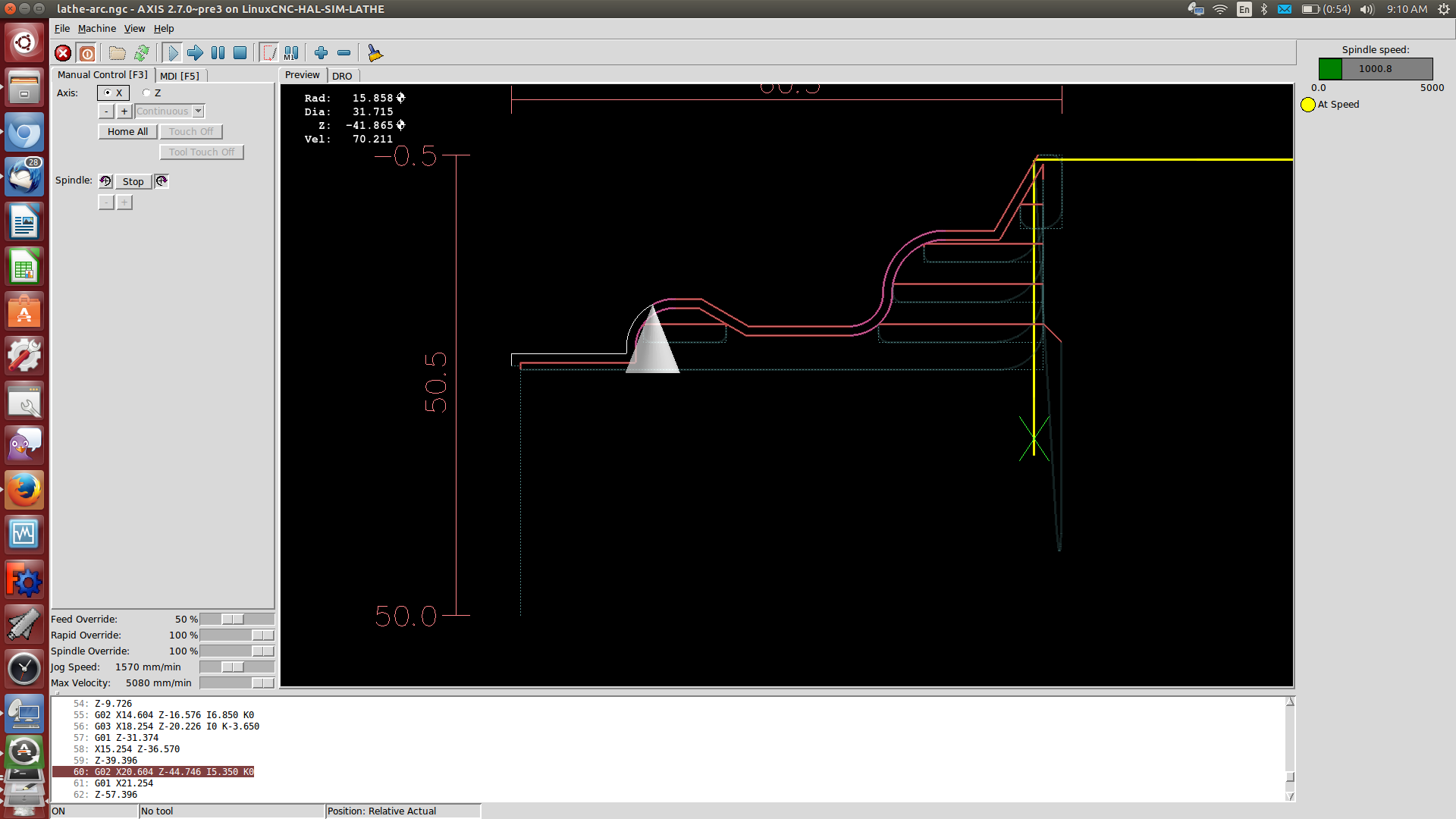Open Ubuntu Dash home icon
This screenshot has height=819, width=1456.
pyautogui.click(x=24, y=42)
